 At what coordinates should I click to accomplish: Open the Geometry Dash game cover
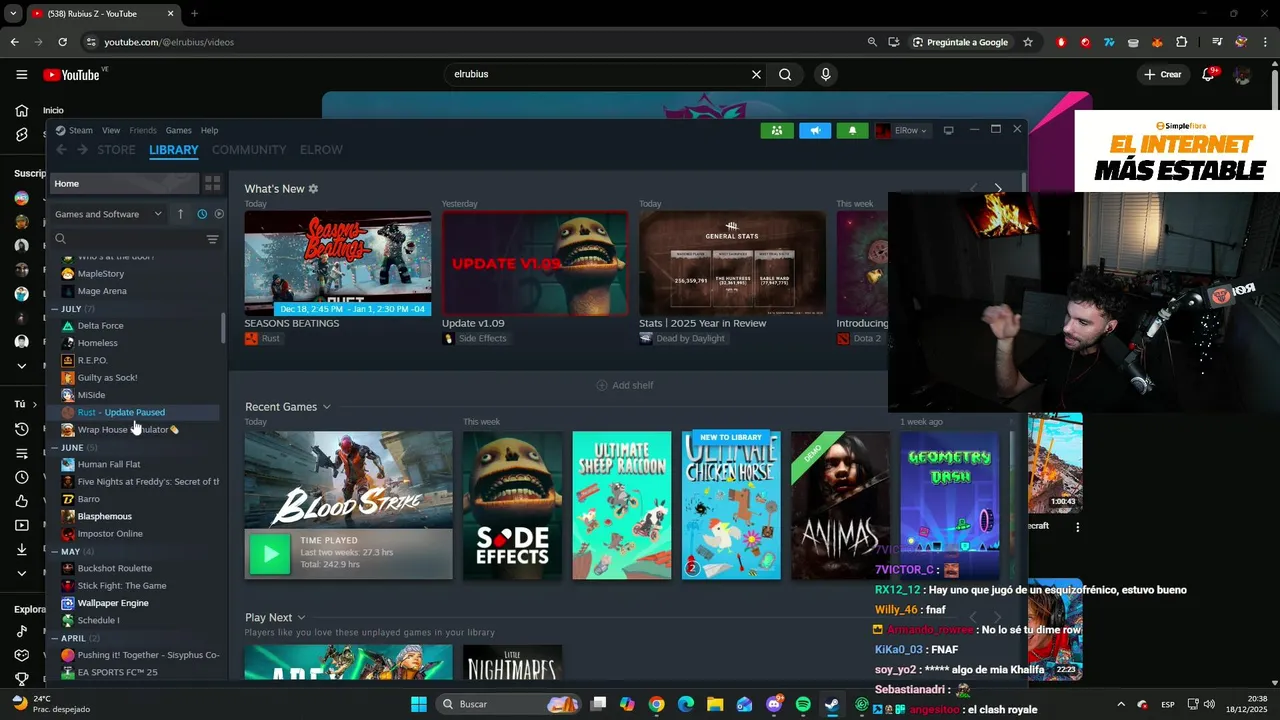pyautogui.click(x=949, y=505)
